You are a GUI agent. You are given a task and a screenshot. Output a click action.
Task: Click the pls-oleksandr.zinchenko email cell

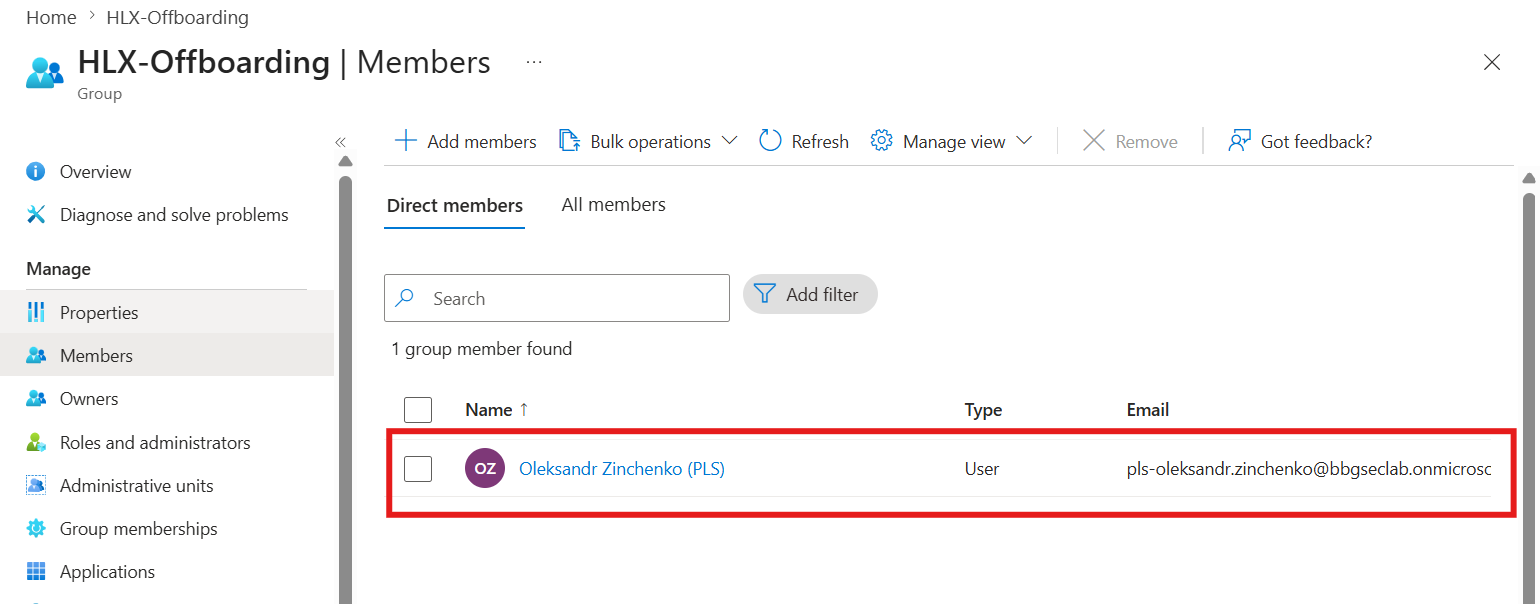1309,469
